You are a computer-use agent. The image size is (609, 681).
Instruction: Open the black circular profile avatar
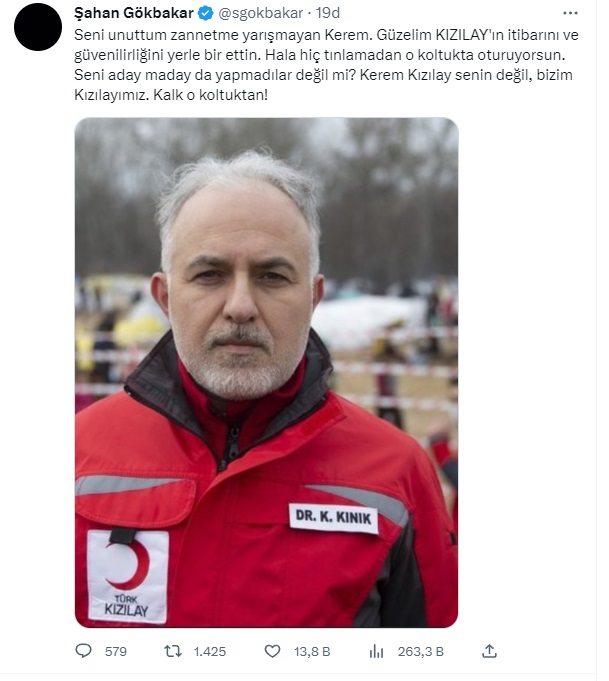(38, 27)
